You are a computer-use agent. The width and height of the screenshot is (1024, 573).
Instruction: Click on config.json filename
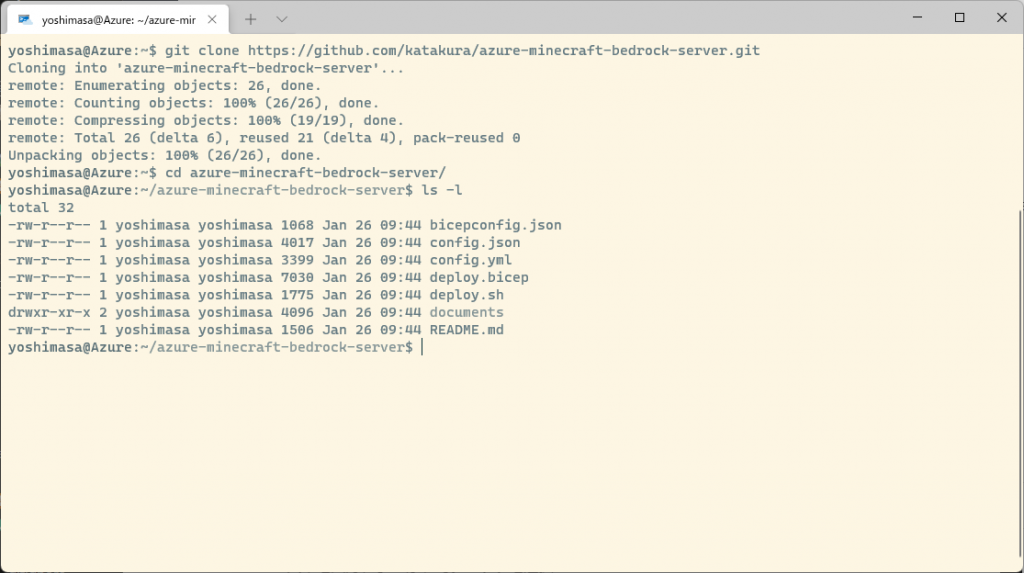[x=475, y=243]
